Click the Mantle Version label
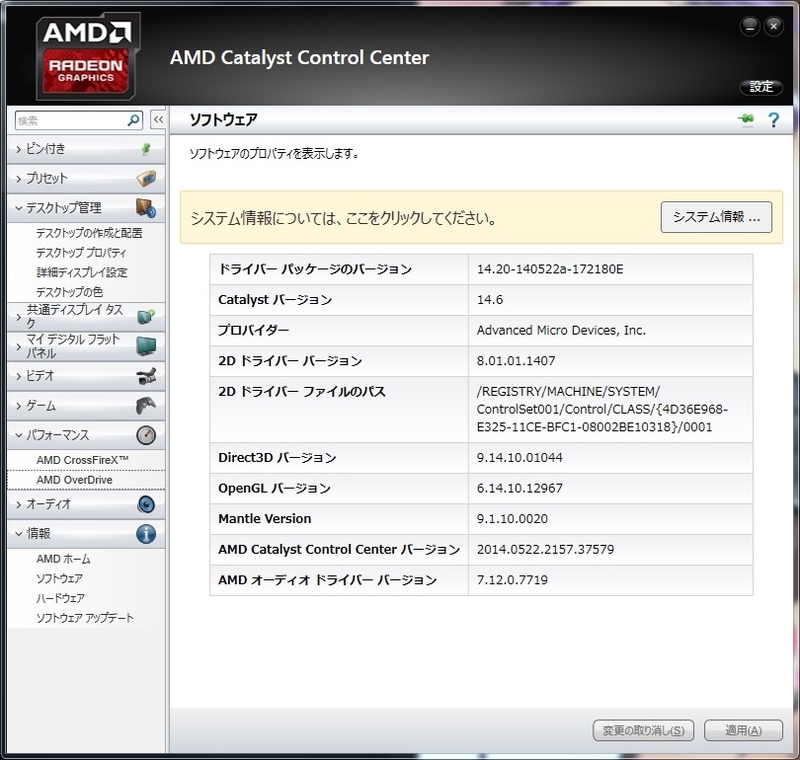Image resolution: width=800 pixels, height=760 pixels. pyautogui.click(x=265, y=519)
